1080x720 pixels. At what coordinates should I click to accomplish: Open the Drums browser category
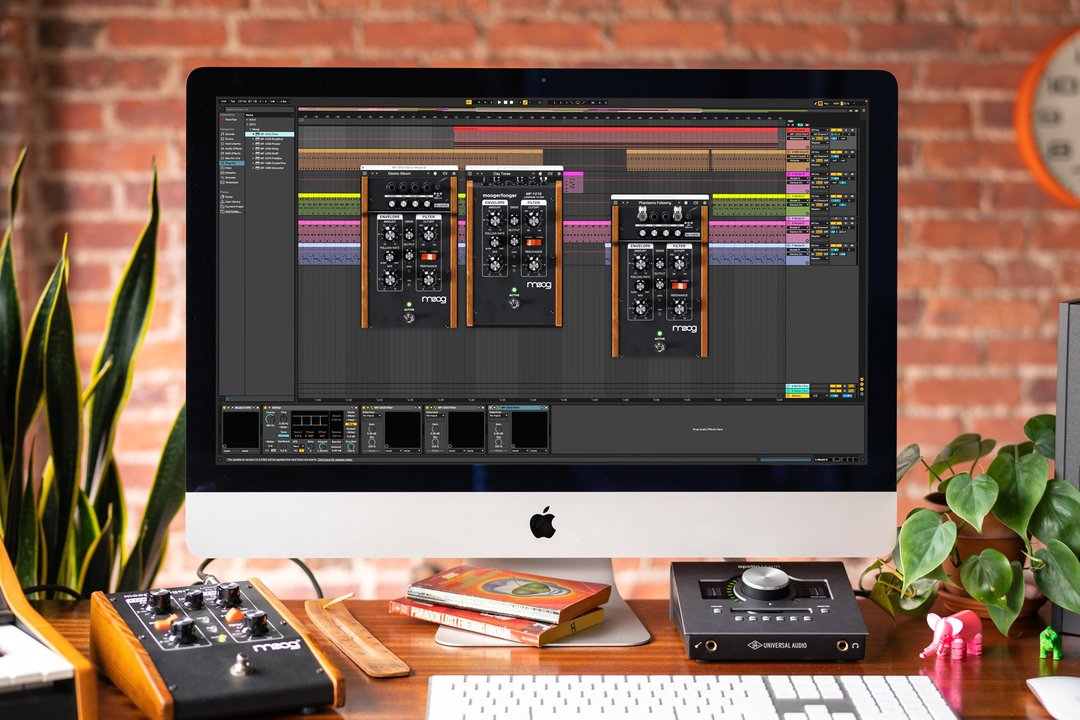click(x=229, y=138)
